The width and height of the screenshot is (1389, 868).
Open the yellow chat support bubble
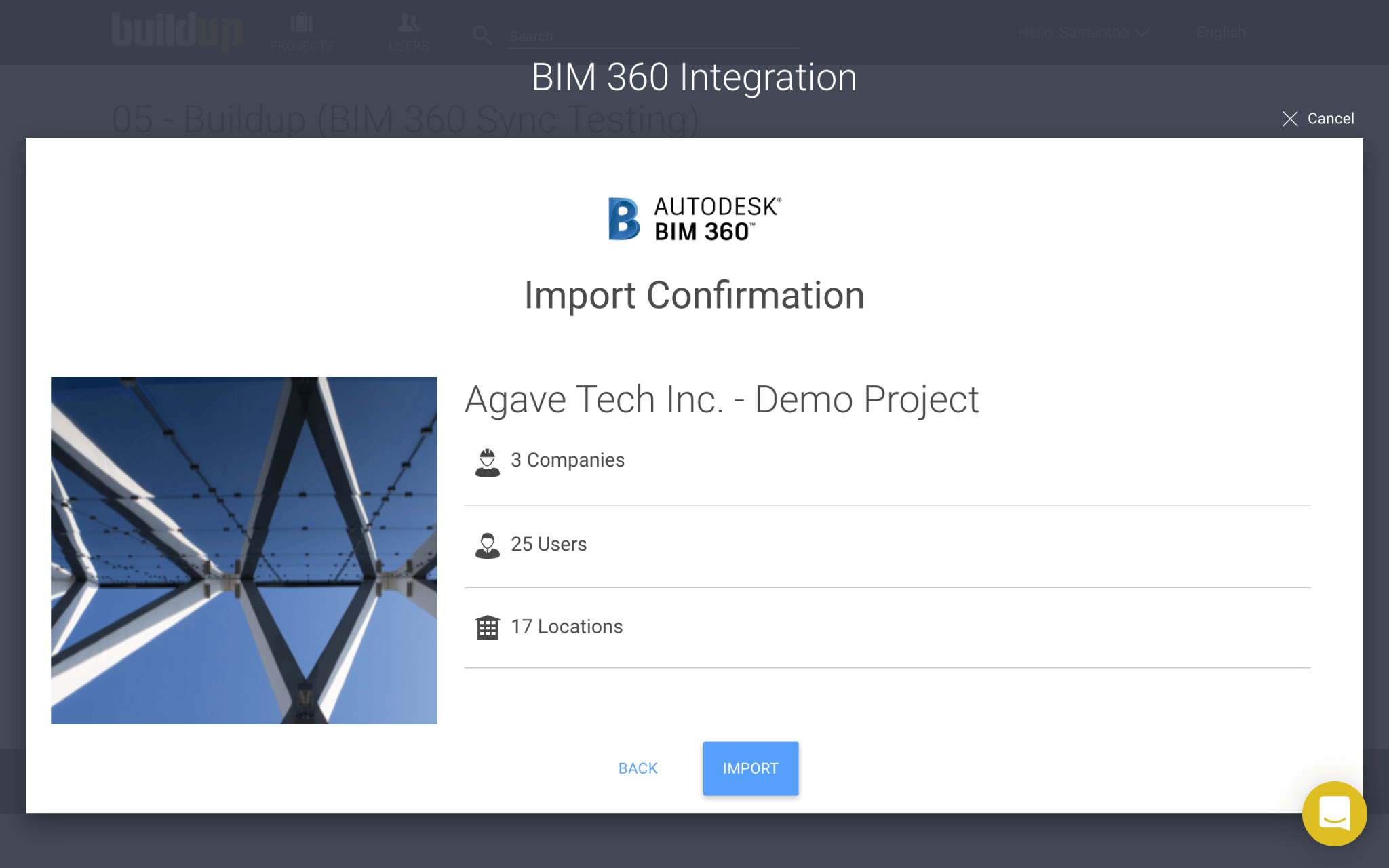pyautogui.click(x=1334, y=813)
